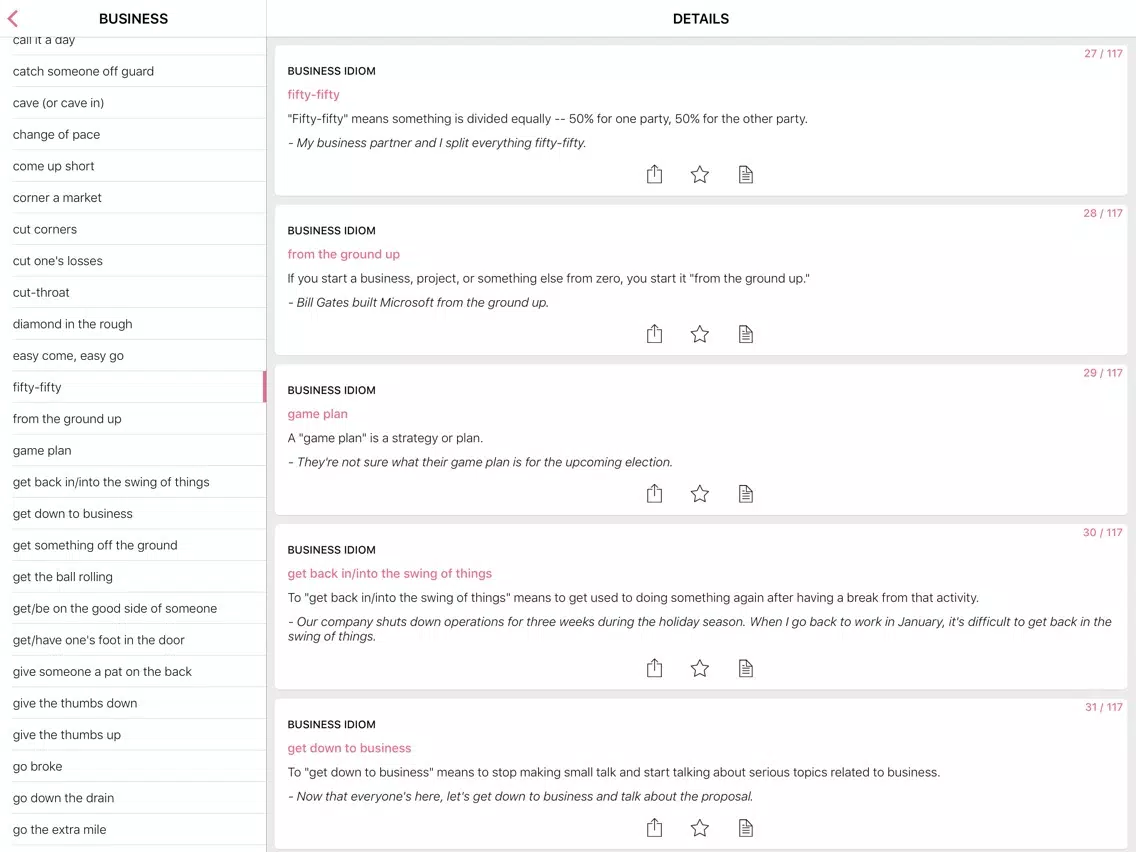Share the fifty-fifty idiom card
1136x852 pixels.
(654, 175)
